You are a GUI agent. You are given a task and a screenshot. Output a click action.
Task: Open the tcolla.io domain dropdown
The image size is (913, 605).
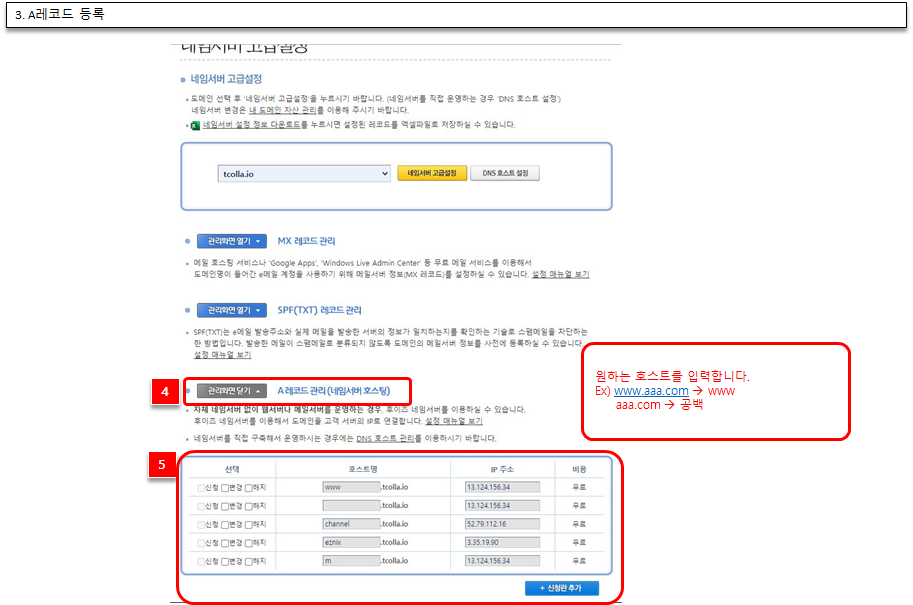(304, 174)
